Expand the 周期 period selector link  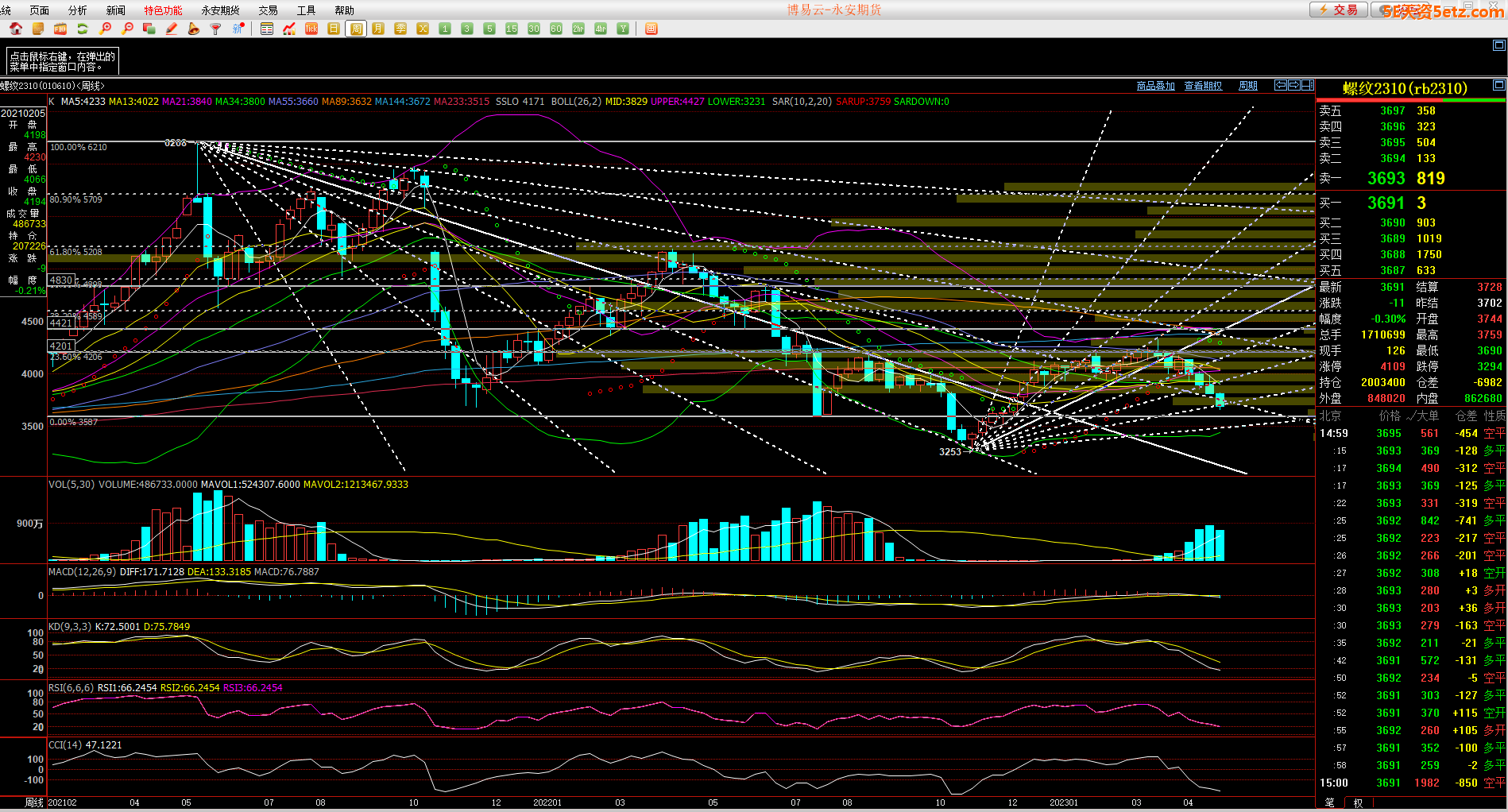click(x=1247, y=86)
